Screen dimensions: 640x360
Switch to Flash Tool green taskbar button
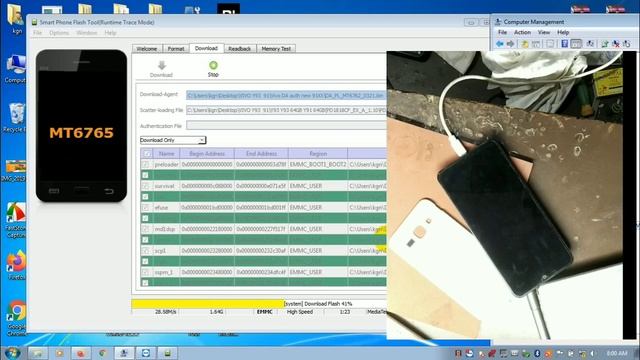click(x=167, y=353)
